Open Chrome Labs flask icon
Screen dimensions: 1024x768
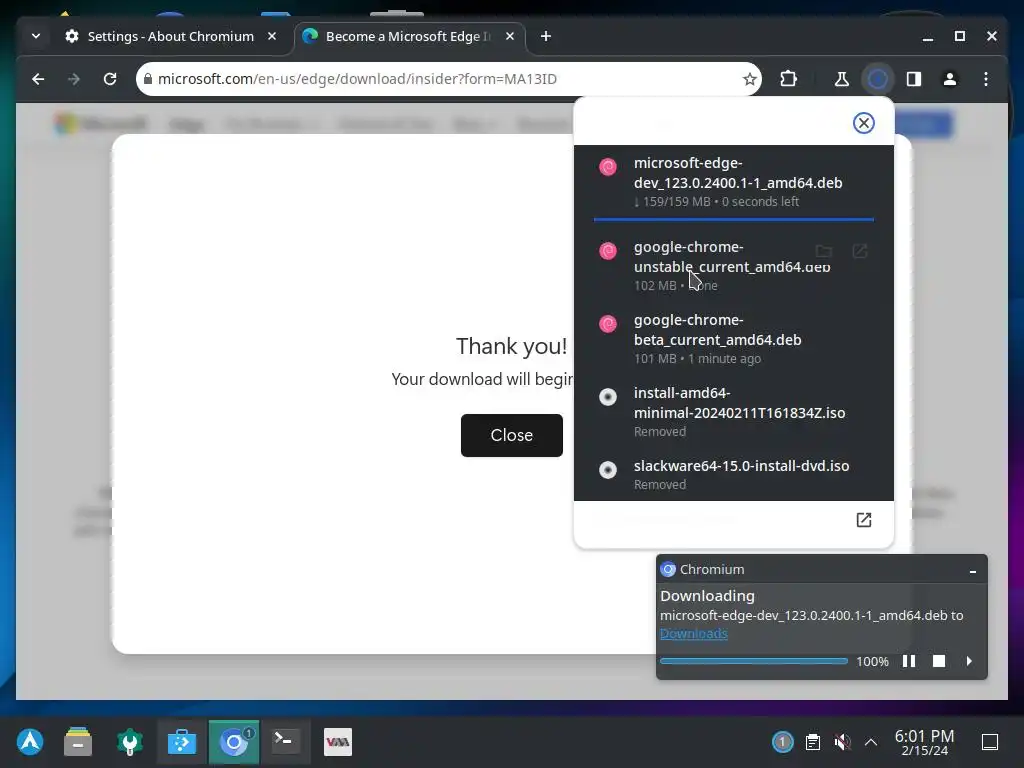click(842, 79)
